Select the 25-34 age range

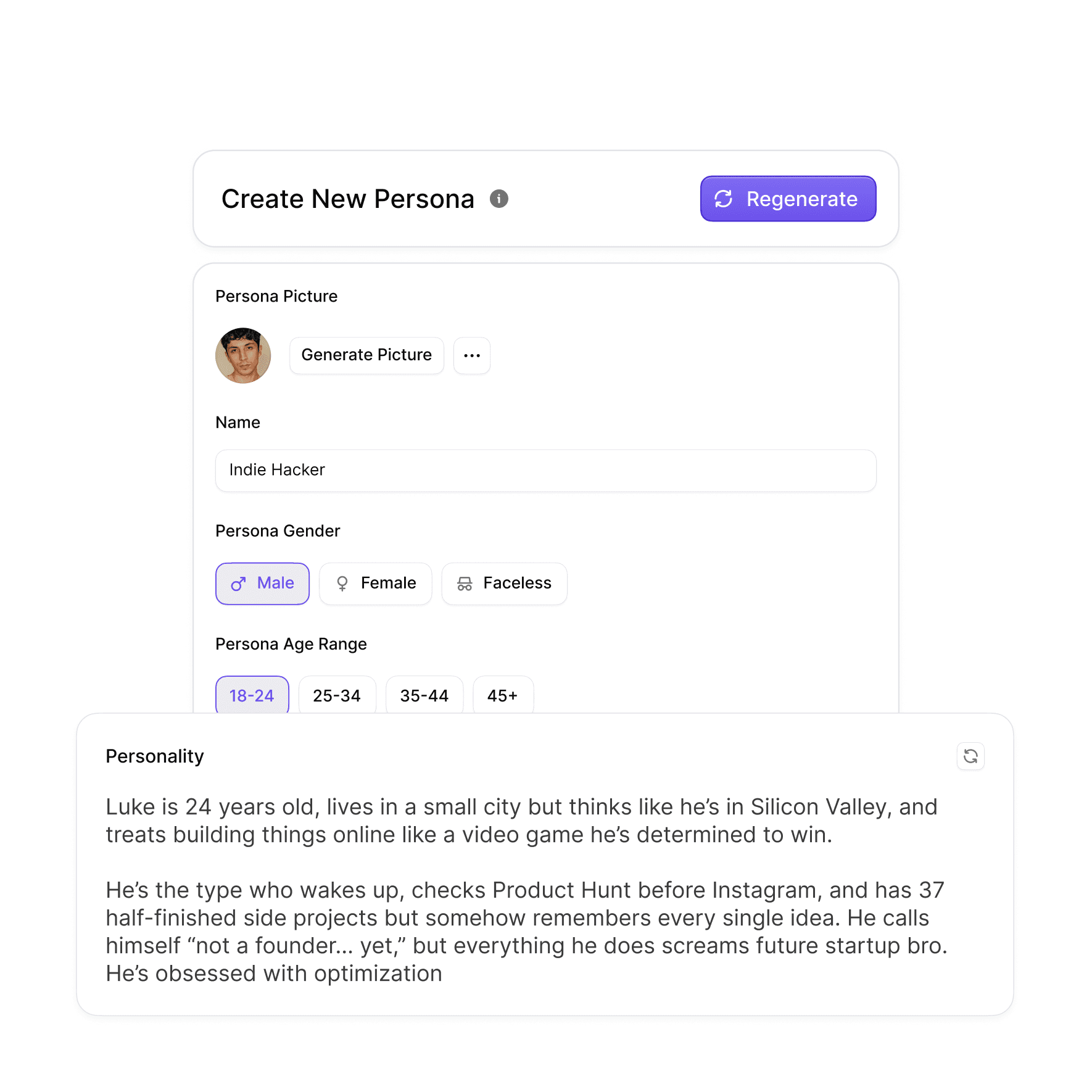pos(337,695)
